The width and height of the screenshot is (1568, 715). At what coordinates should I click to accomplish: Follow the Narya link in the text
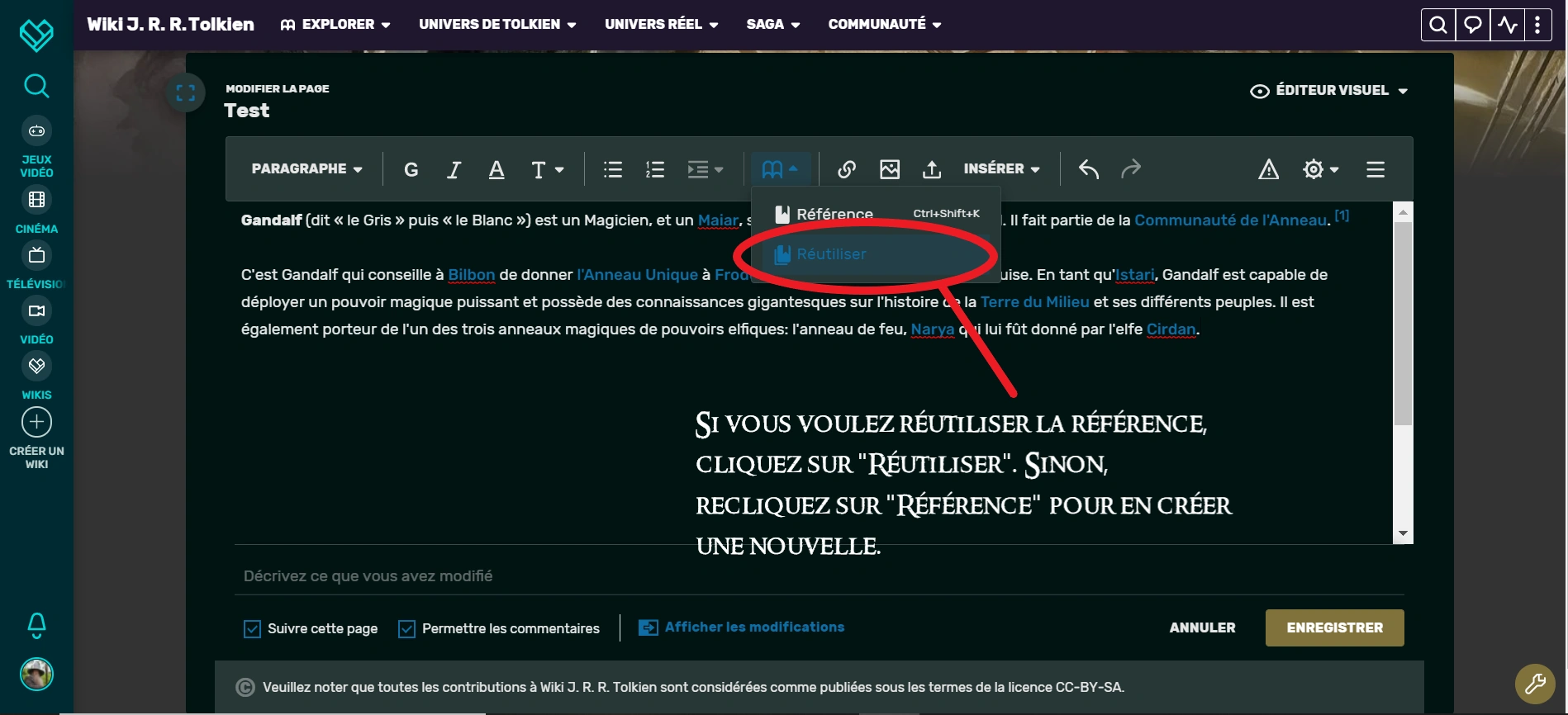tap(933, 329)
